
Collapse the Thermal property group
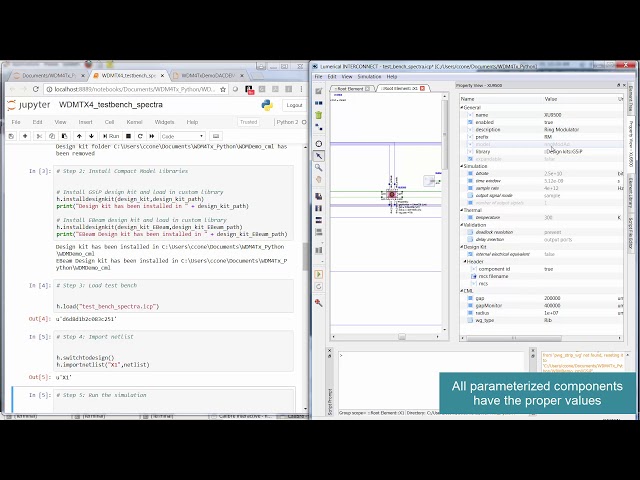click(x=462, y=210)
